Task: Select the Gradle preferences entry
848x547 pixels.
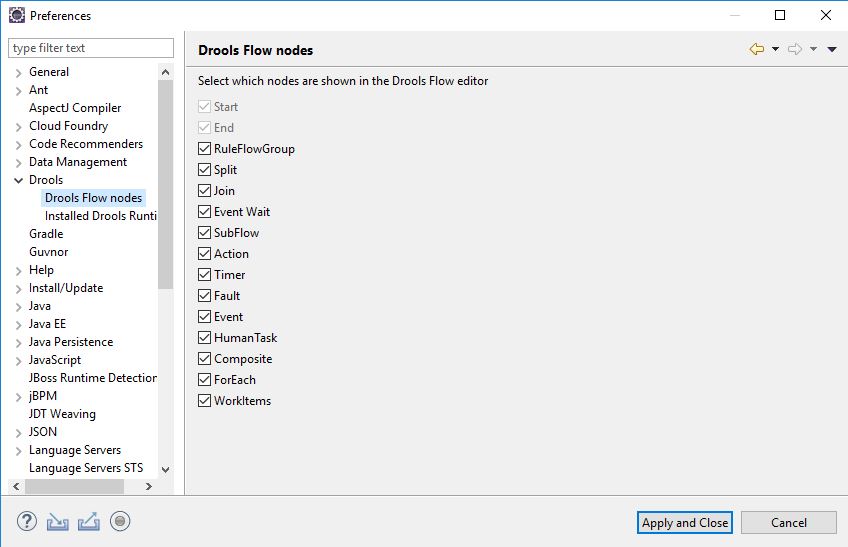Action: tap(46, 234)
